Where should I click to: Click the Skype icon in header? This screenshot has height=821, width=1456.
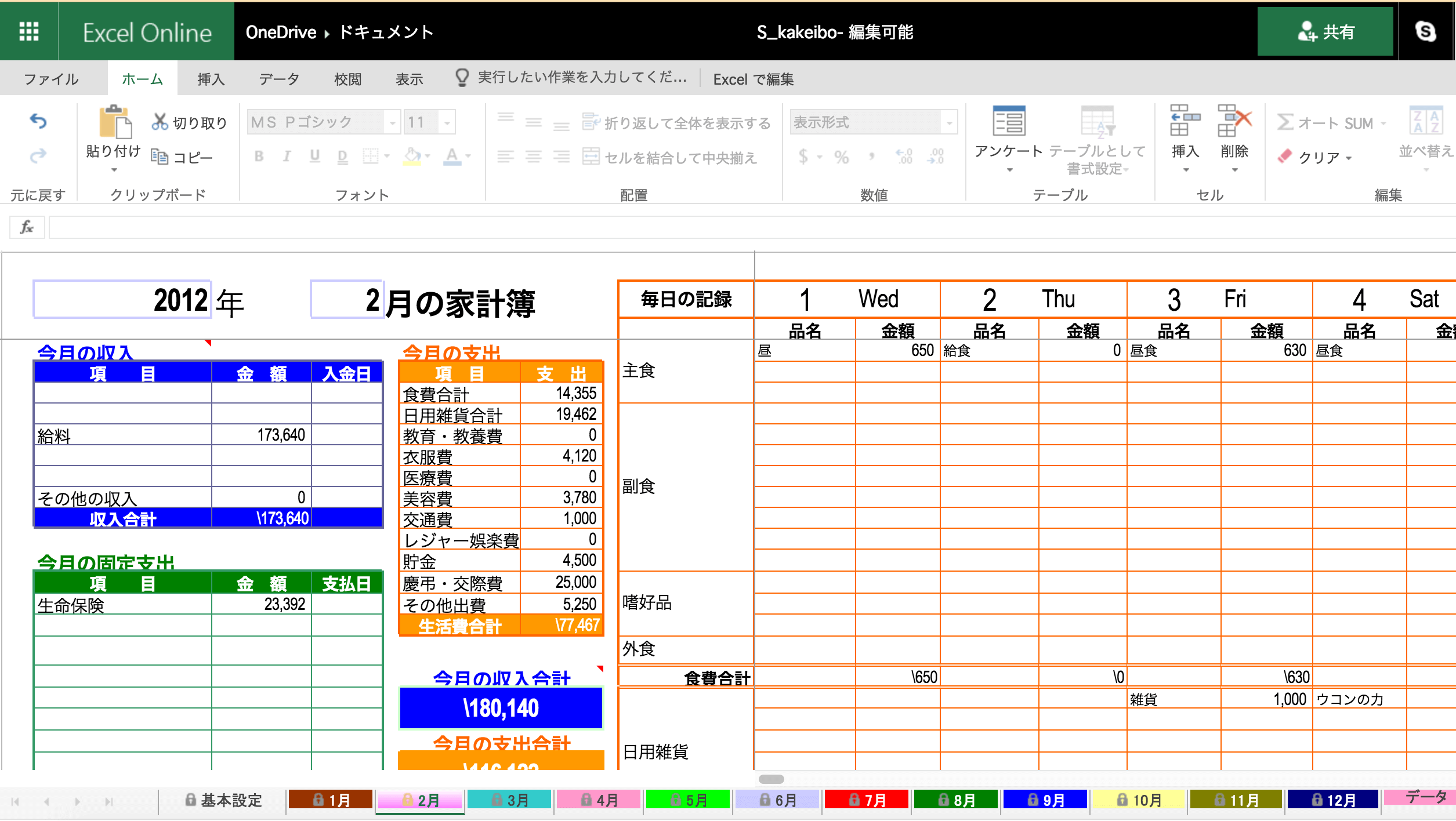pyautogui.click(x=1426, y=31)
